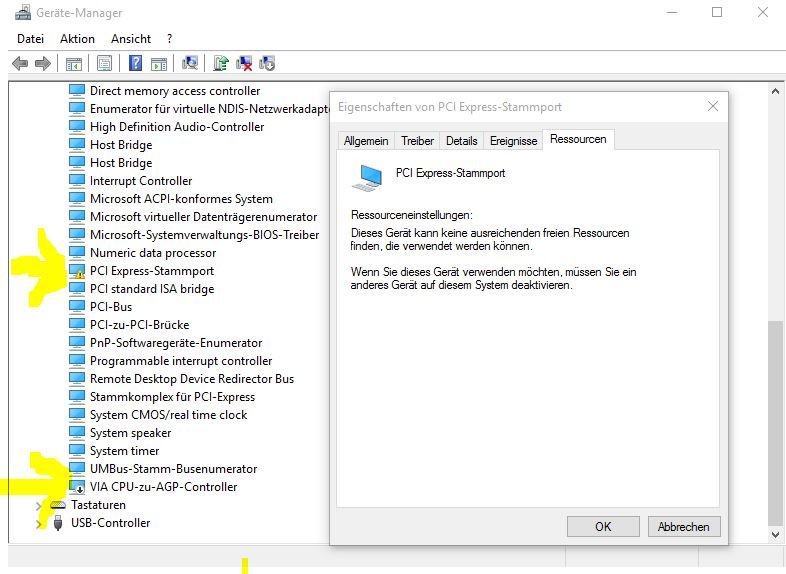This screenshot has height=574, width=786.
Task: Open the Ansicht menu
Action: point(131,39)
